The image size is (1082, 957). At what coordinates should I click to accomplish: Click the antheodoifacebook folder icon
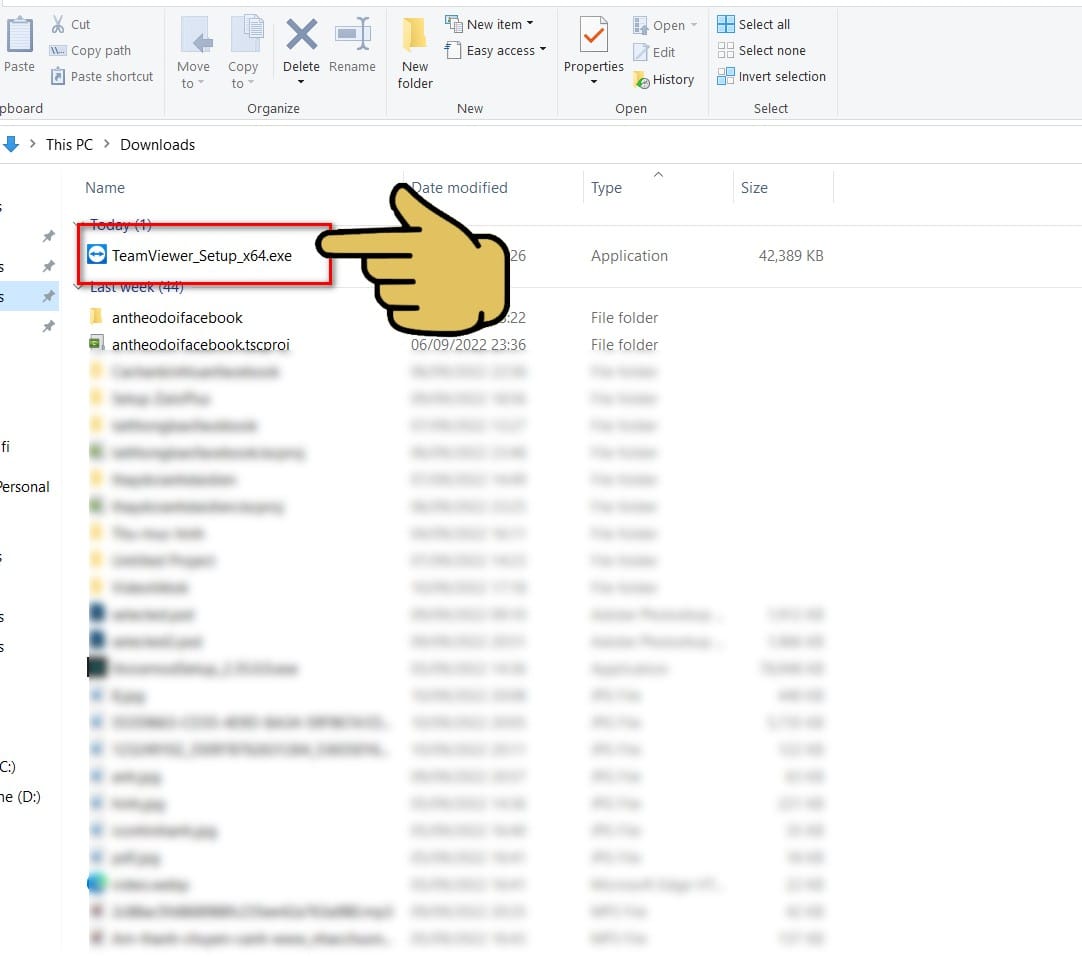[x=96, y=317]
